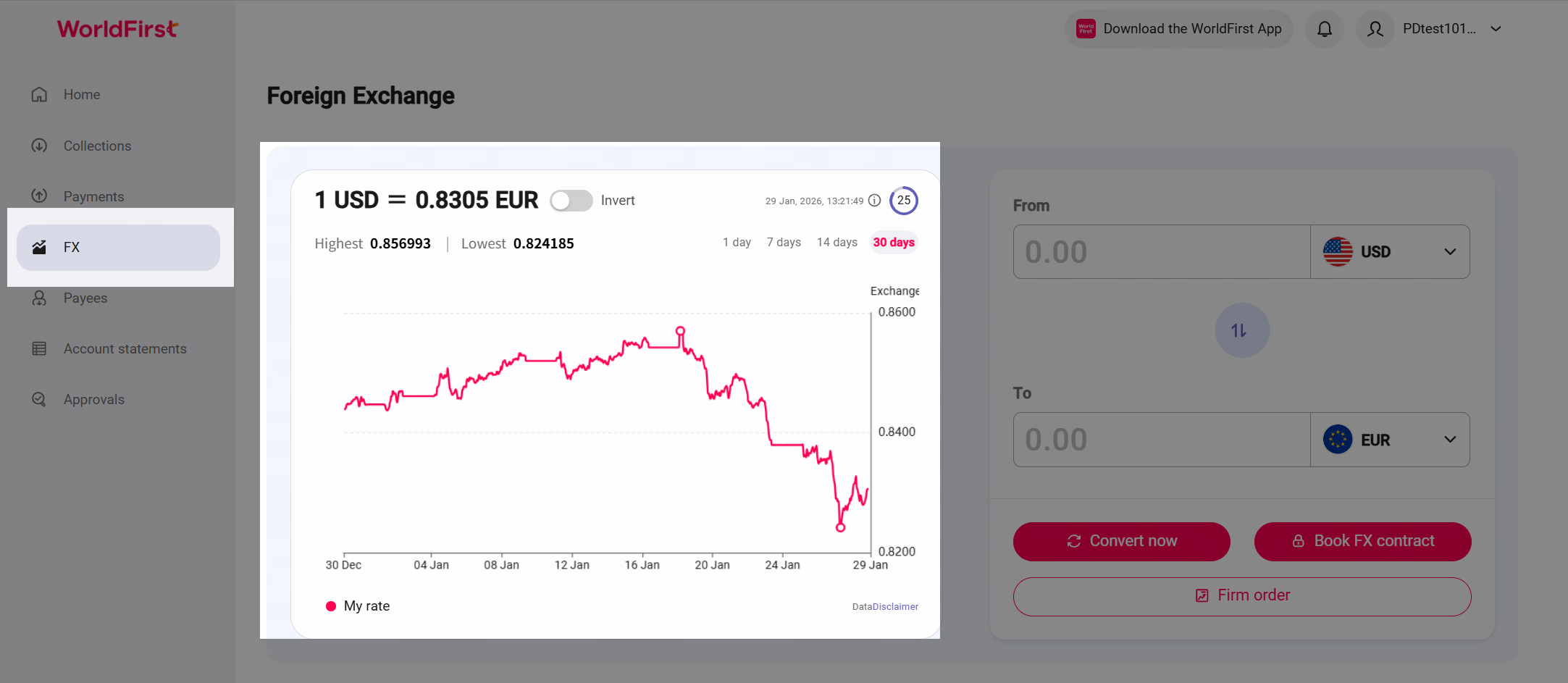Screen dimensions: 1568x683
Task: Click the info icon beside rate timestamp
Action: pos(875,201)
